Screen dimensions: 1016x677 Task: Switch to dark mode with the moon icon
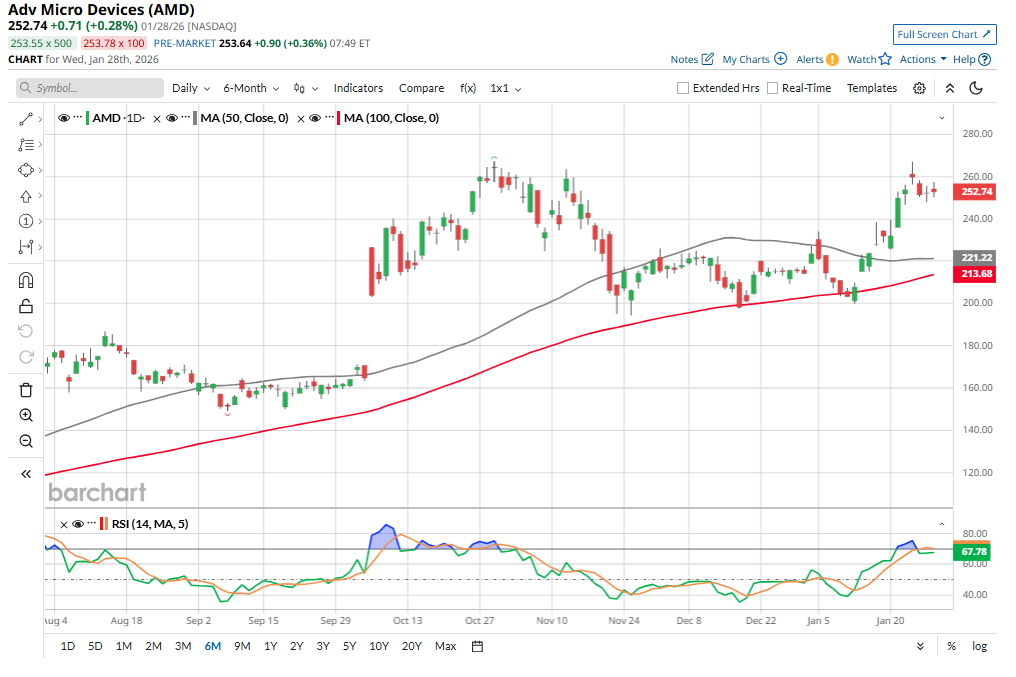click(977, 88)
